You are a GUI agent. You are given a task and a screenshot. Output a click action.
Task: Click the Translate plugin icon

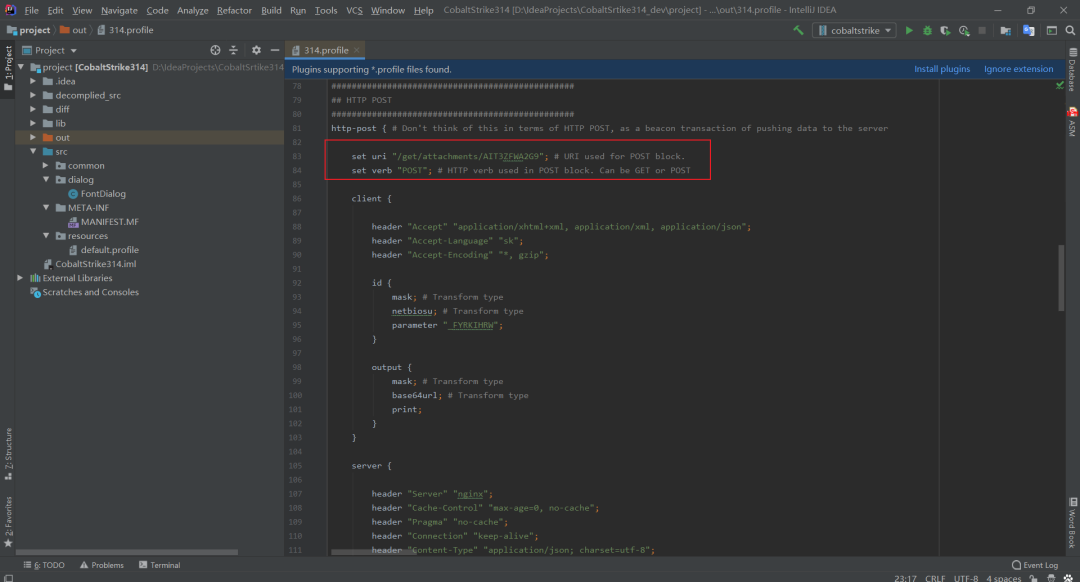(1028, 30)
